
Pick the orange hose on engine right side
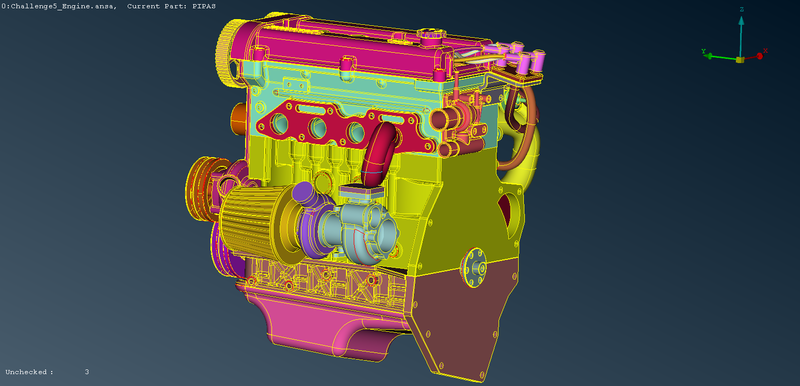coord(520,127)
